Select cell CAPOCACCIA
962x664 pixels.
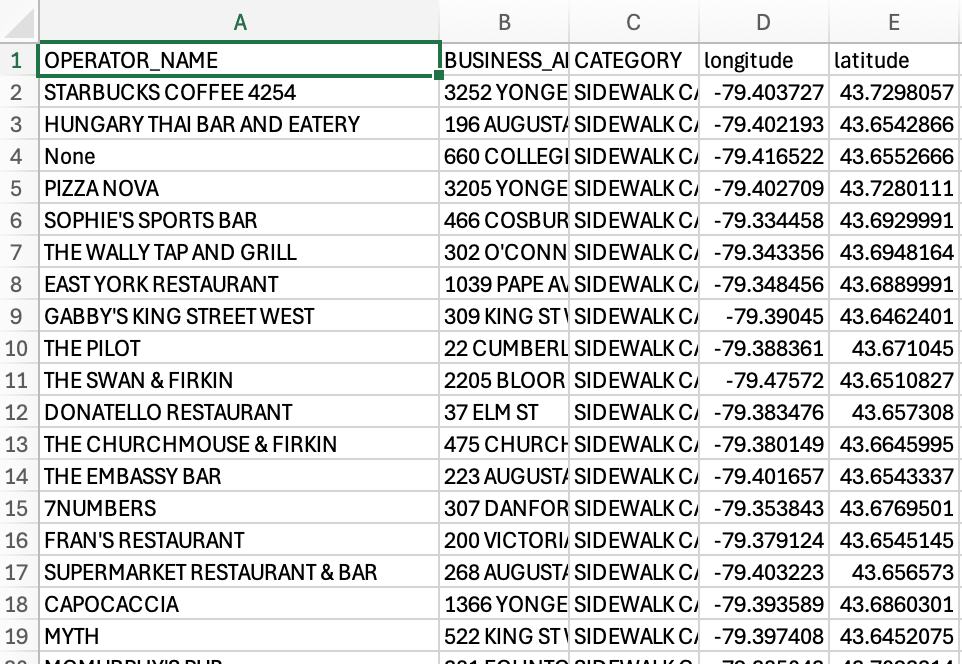pyautogui.click(x=239, y=604)
